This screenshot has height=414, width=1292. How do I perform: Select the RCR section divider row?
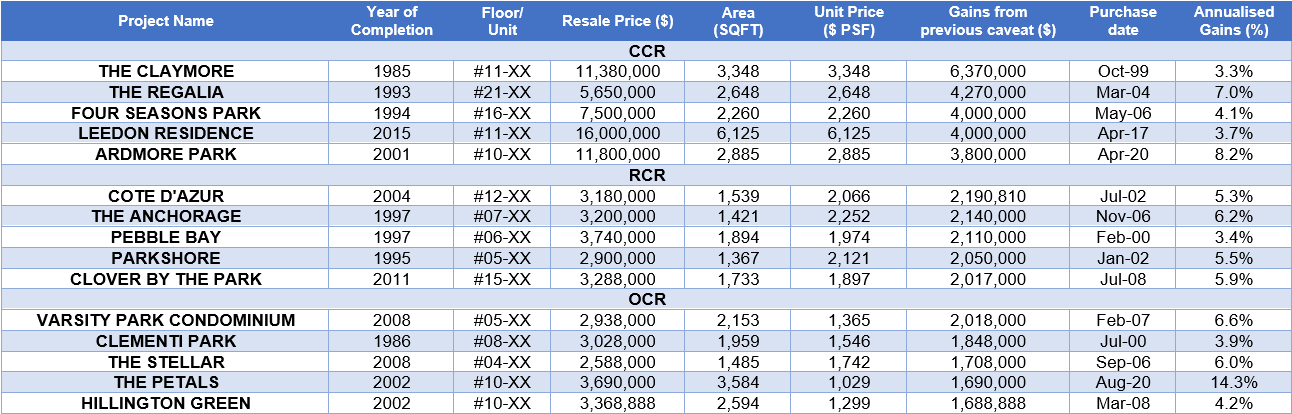(646, 175)
